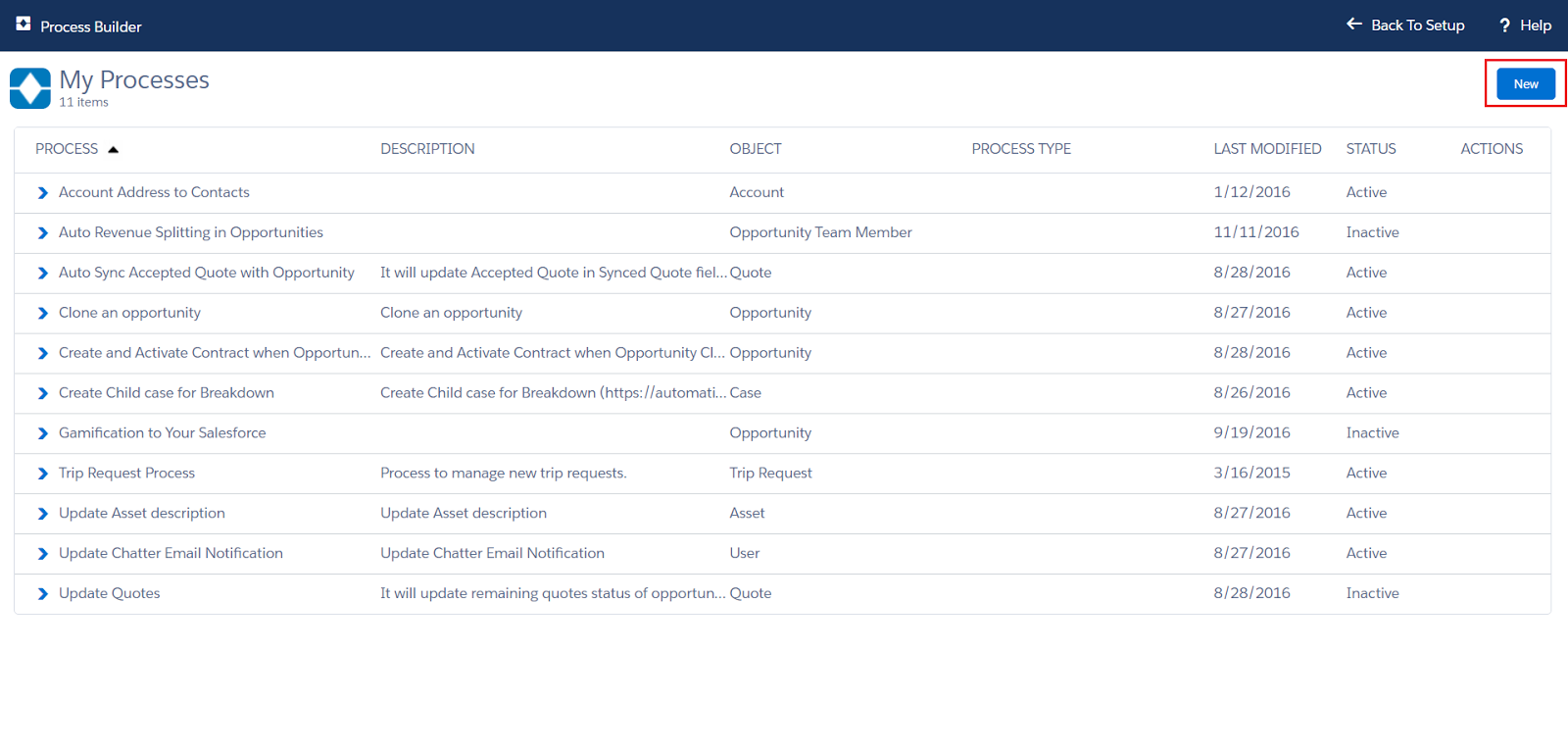This screenshot has width=1568, height=752.
Task: Sort by the LAST MODIFIED column header
Action: tap(1267, 149)
